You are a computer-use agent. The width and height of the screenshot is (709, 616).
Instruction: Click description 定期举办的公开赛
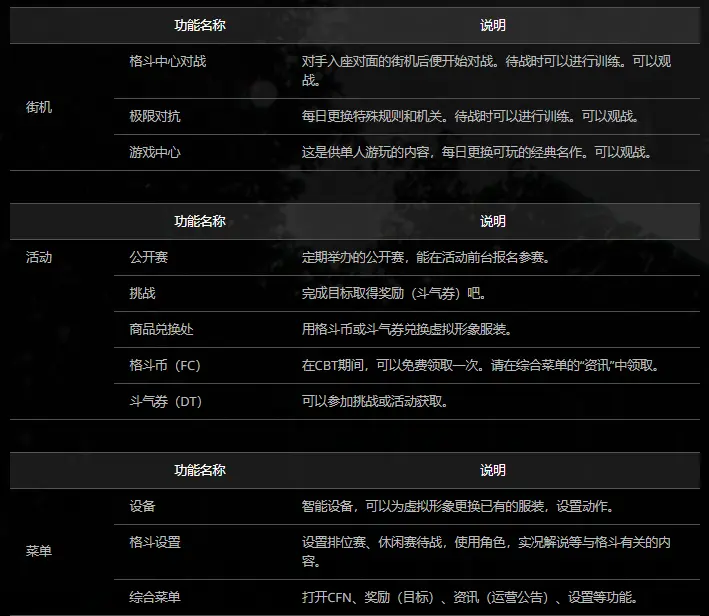(x=426, y=257)
